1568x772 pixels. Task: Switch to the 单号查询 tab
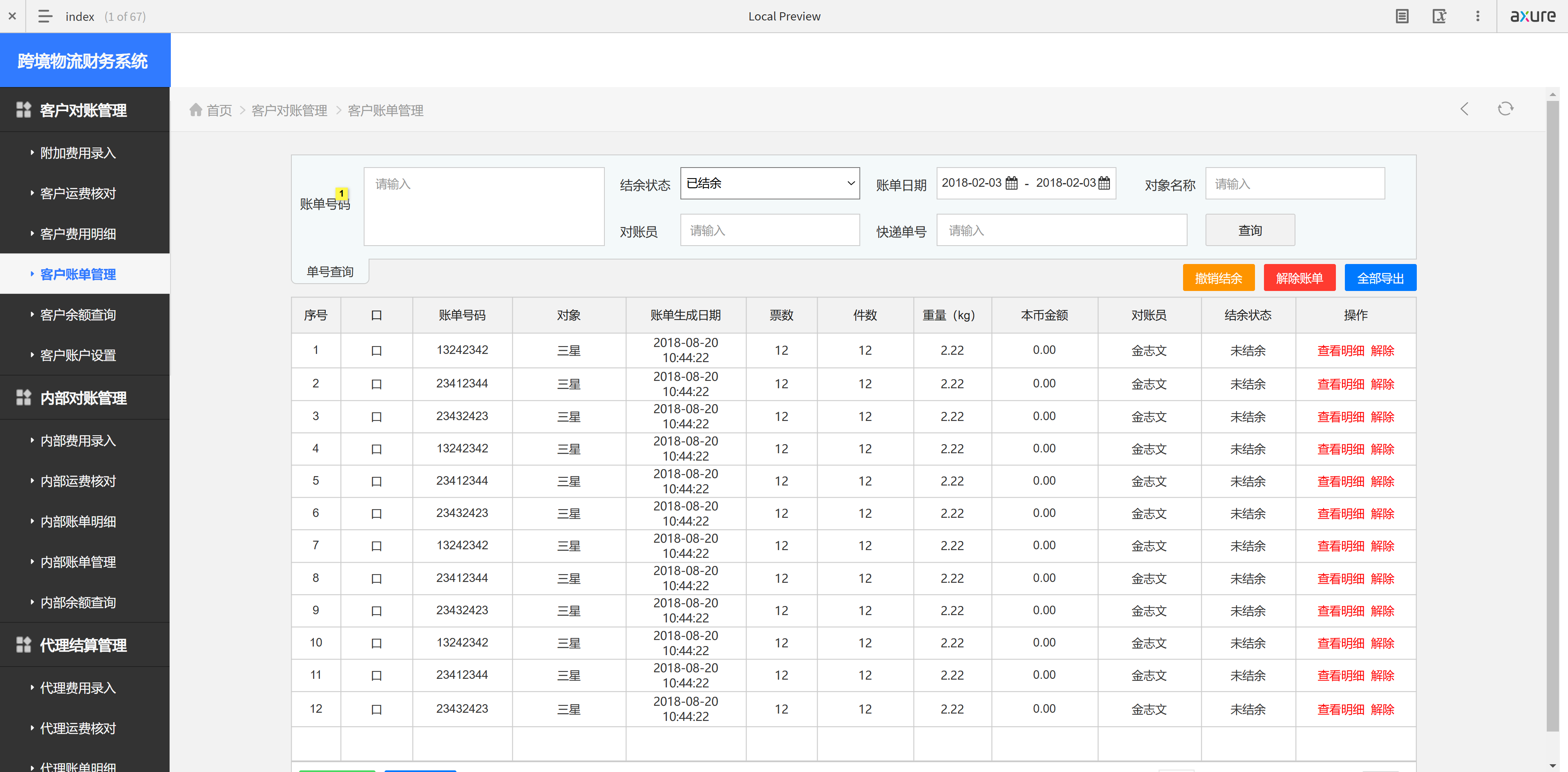tap(330, 271)
